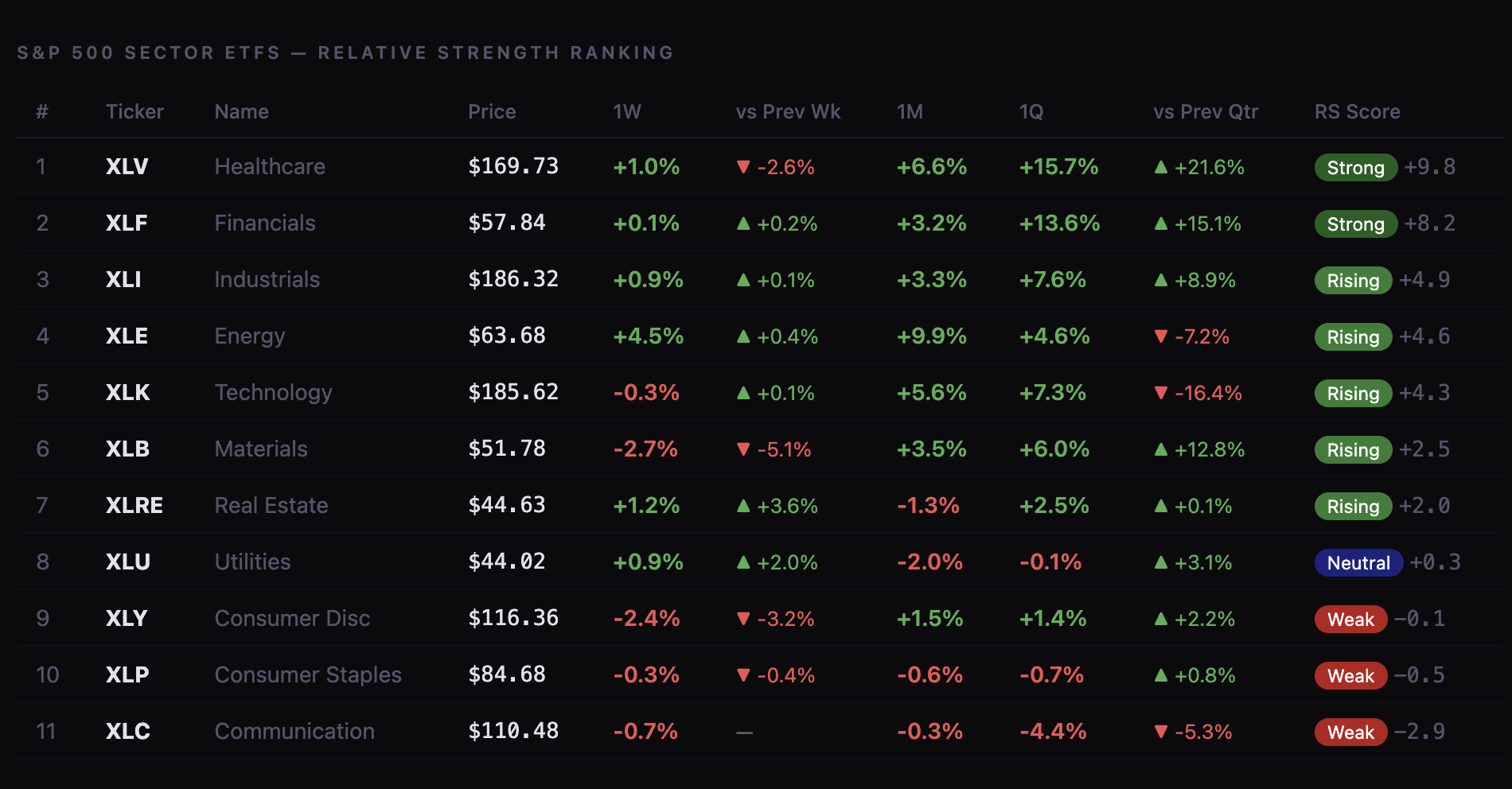
Task: Select the 'vs Prev Wk' column header
Action: (788, 112)
